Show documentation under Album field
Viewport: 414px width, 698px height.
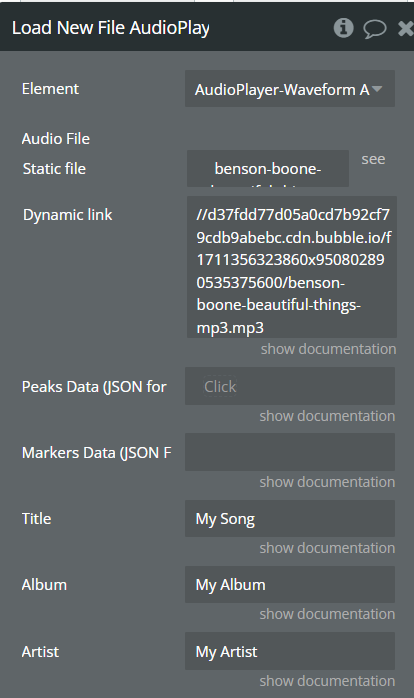tap(327, 614)
